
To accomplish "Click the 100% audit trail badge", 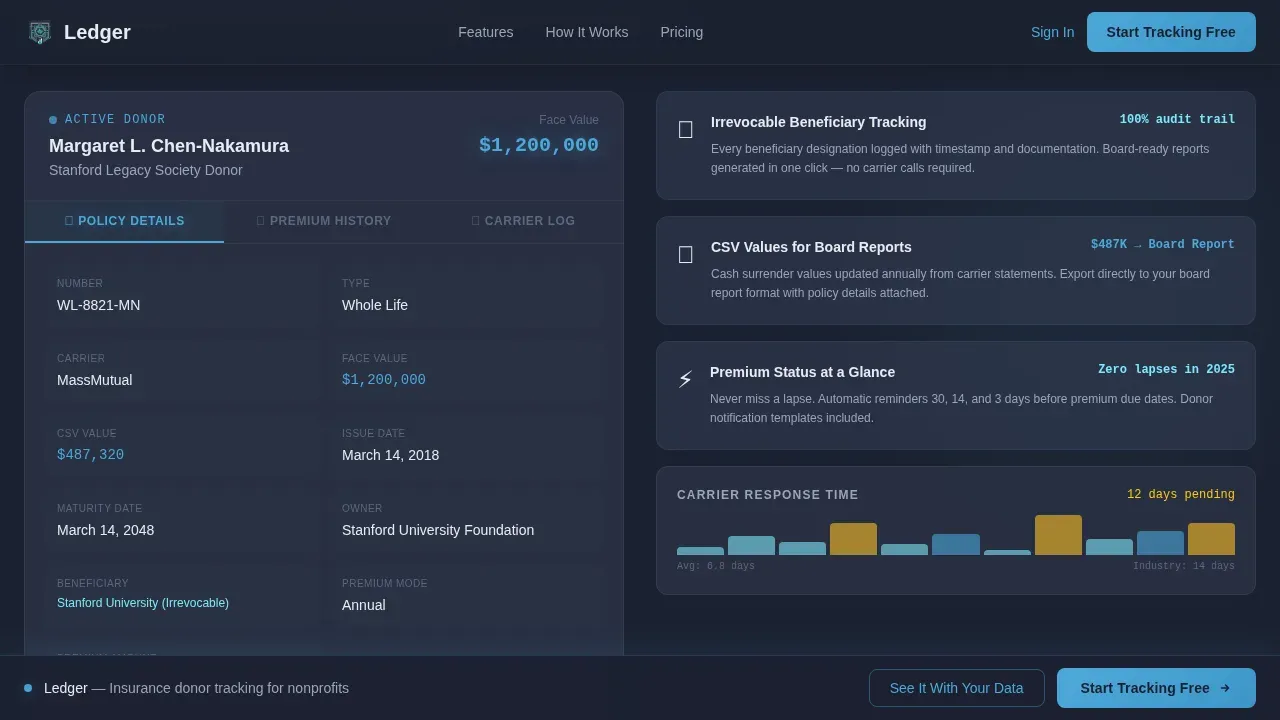I will pyautogui.click(x=1177, y=120).
